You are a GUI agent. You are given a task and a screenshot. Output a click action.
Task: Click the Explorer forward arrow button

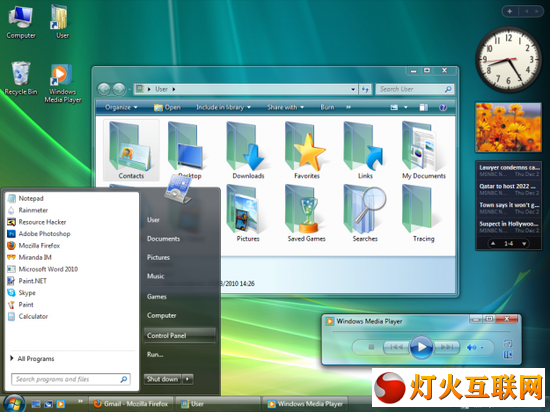[x=119, y=89]
